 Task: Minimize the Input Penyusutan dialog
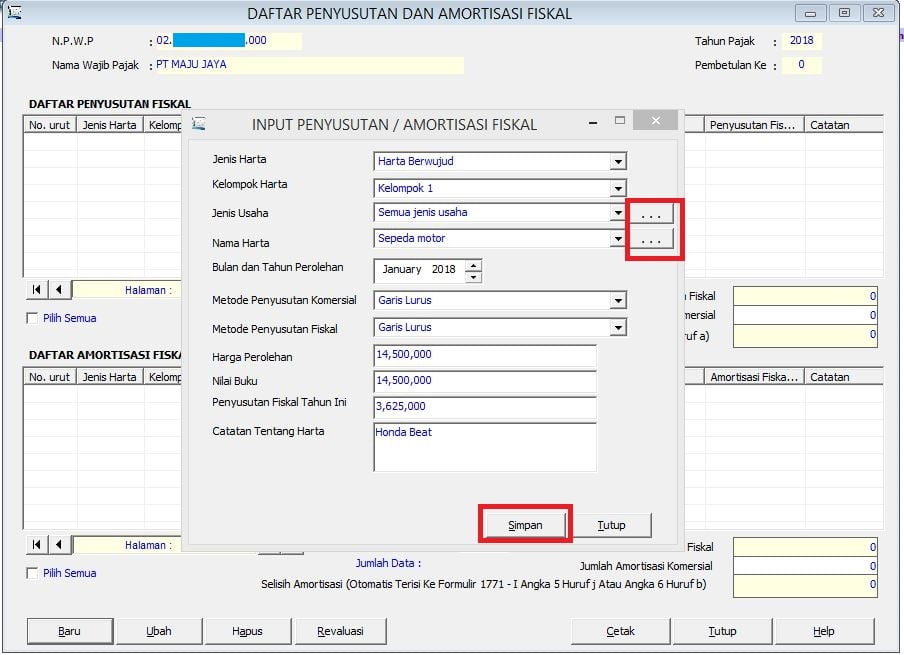(x=593, y=122)
